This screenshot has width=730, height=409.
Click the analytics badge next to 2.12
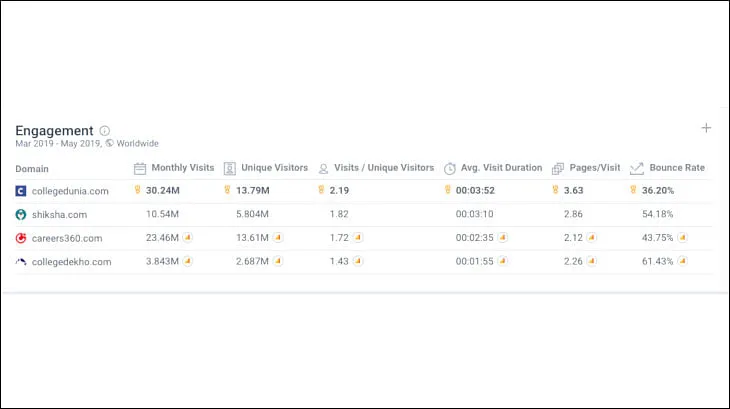click(x=591, y=237)
